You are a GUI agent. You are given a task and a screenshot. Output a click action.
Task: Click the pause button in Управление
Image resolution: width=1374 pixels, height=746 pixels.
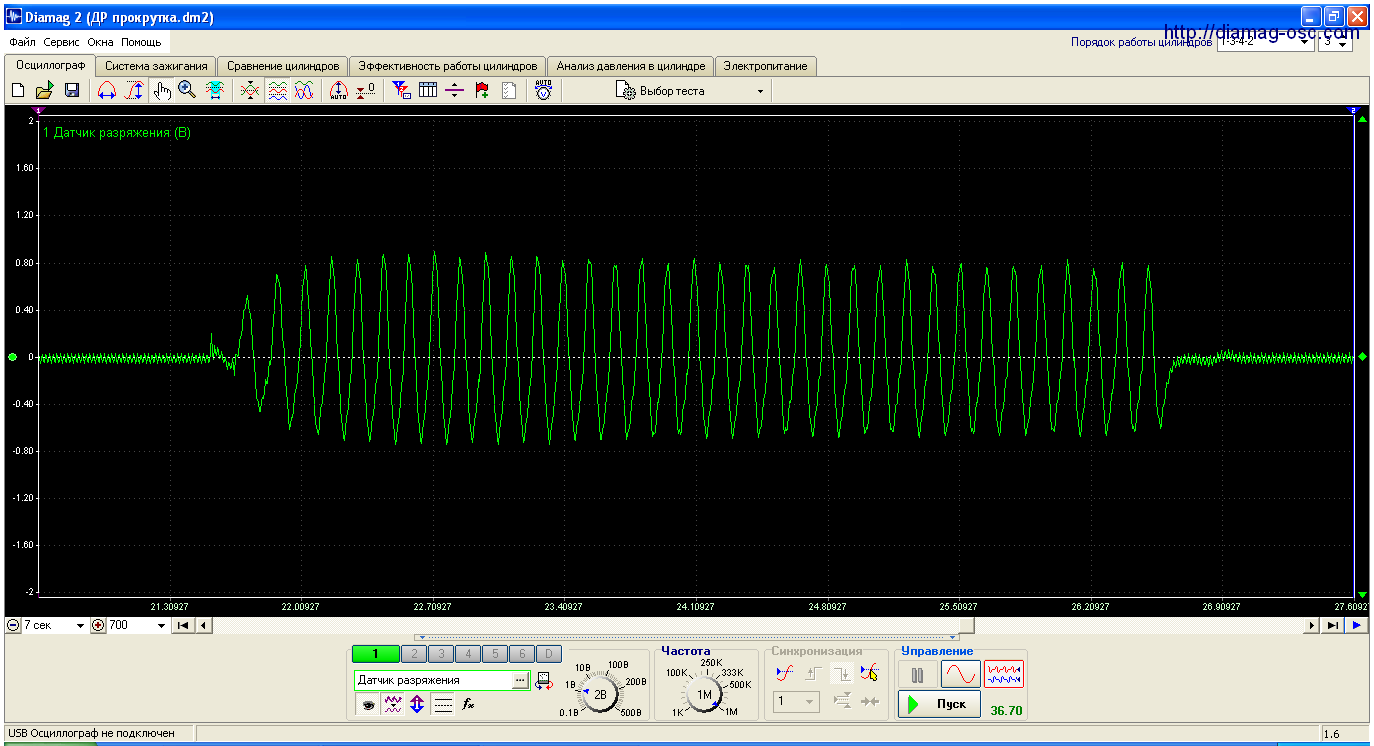(x=917, y=675)
